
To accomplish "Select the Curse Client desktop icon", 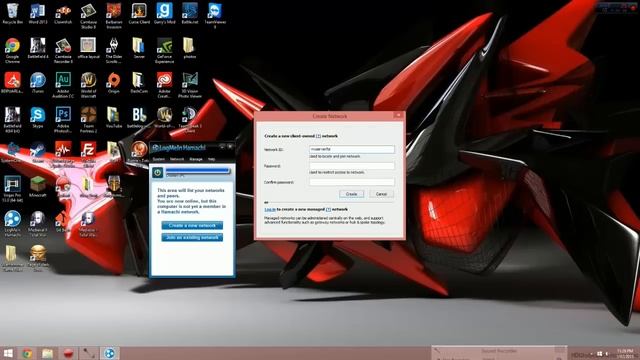I will pyautogui.click(x=139, y=13).
